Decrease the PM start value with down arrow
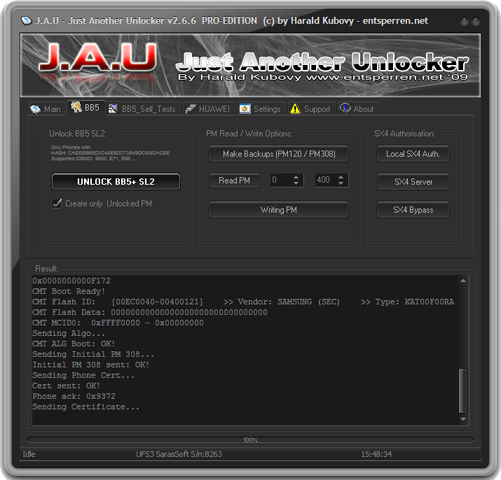The image size is (501, 480). click(296, 184)
